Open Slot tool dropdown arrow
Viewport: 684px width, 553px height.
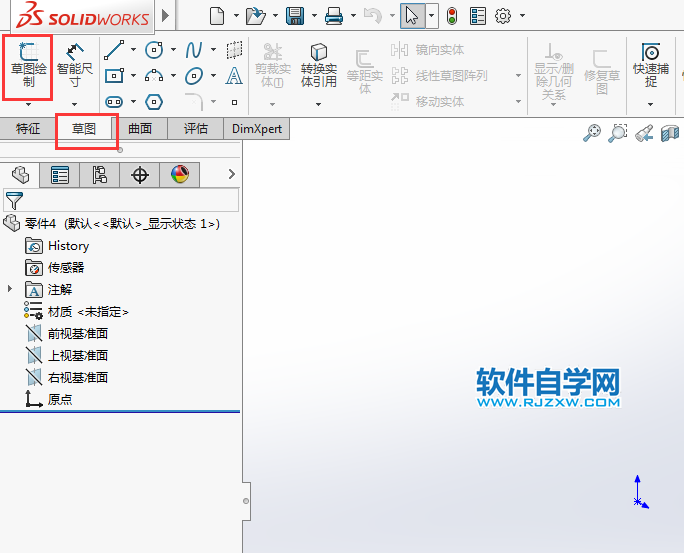(x=133, y=102)
